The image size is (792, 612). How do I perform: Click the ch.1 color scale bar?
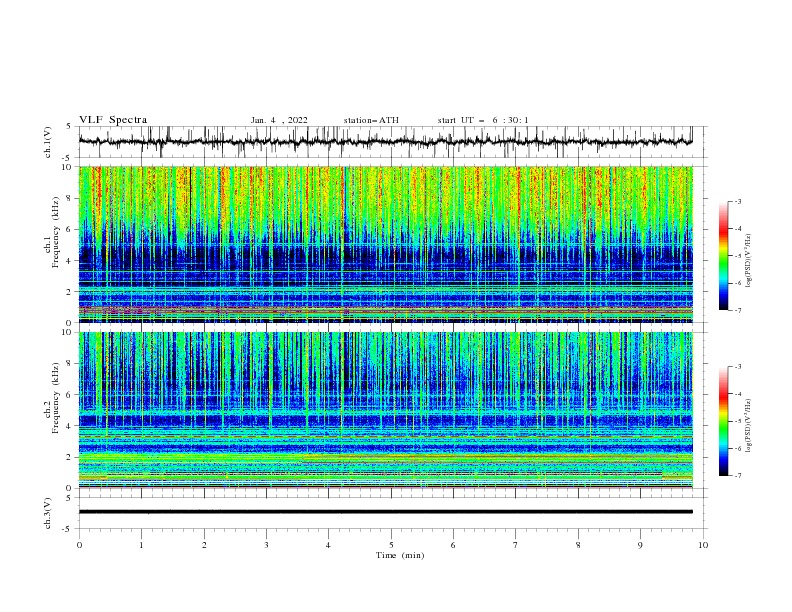coord(723,256)
